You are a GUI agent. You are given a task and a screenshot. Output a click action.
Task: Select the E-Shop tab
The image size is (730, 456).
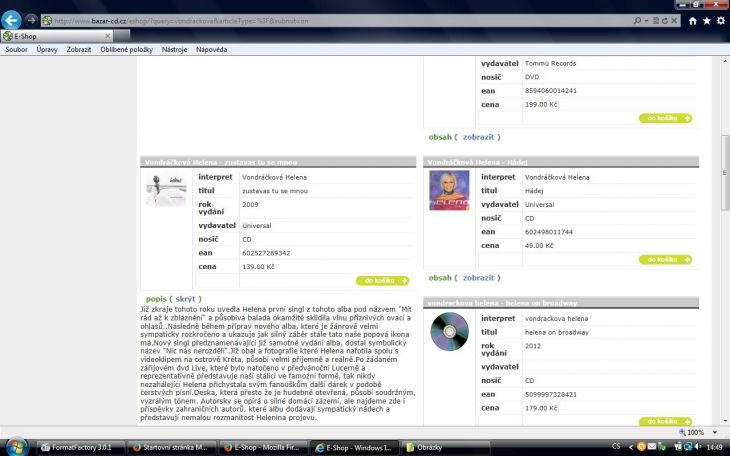tap(56, 36)
